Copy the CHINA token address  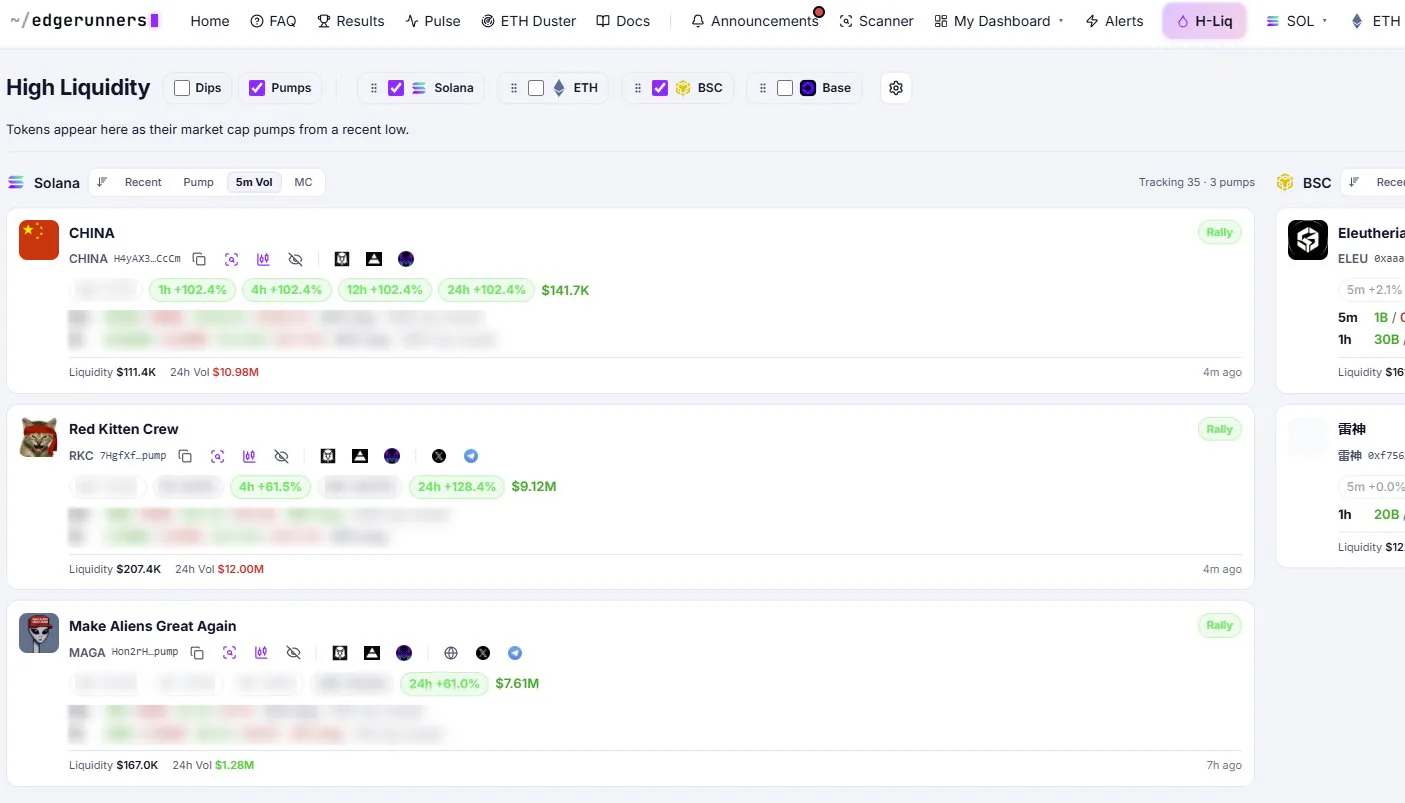(199, 259)
